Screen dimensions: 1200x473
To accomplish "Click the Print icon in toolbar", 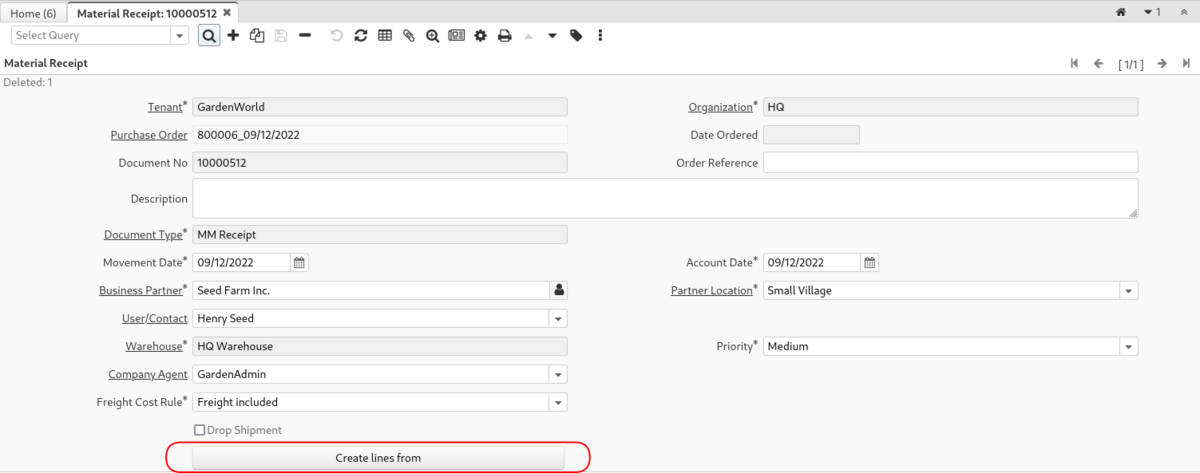I will coord(505,35).
